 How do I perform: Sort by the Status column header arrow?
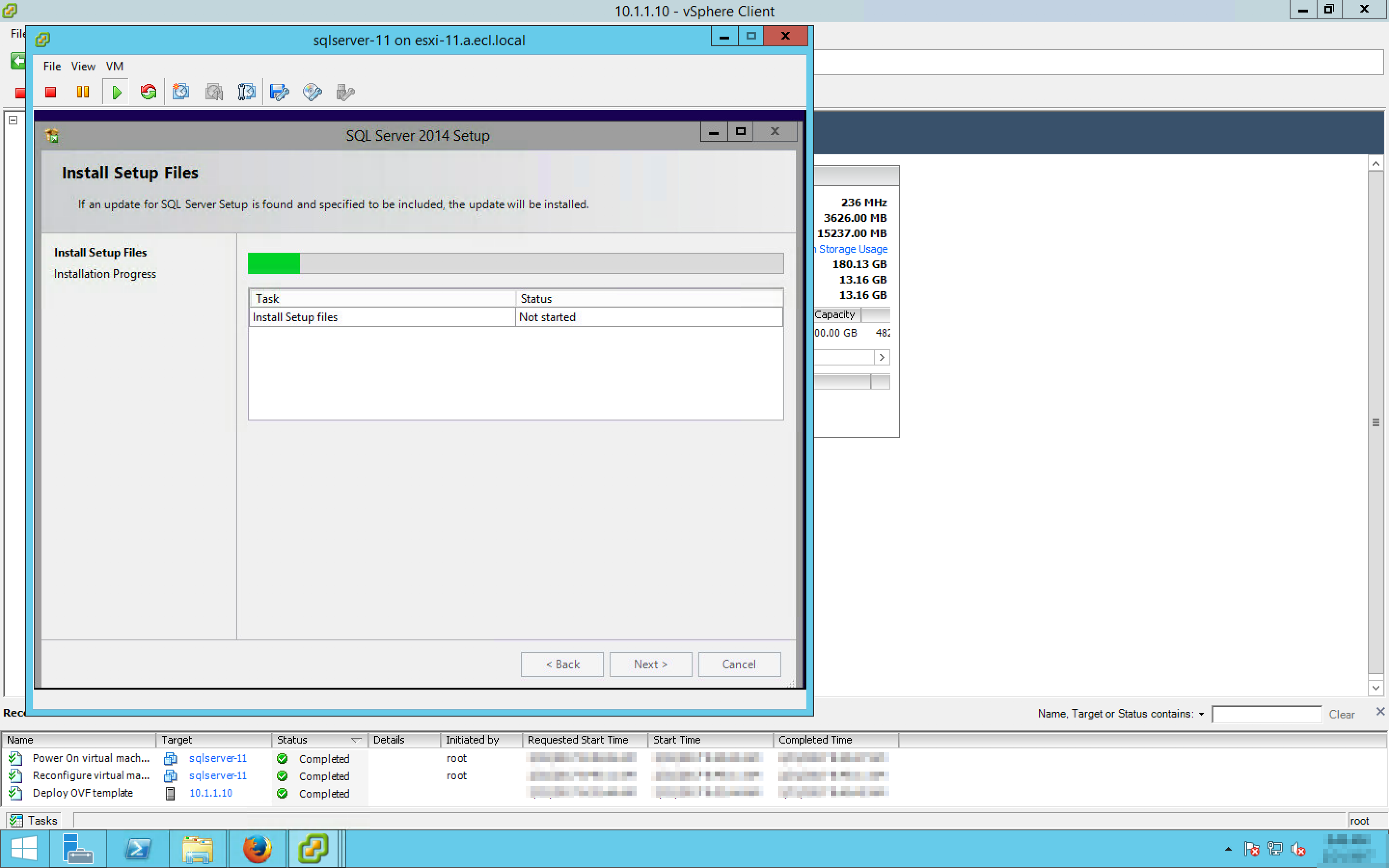click(x=356, y=740)
